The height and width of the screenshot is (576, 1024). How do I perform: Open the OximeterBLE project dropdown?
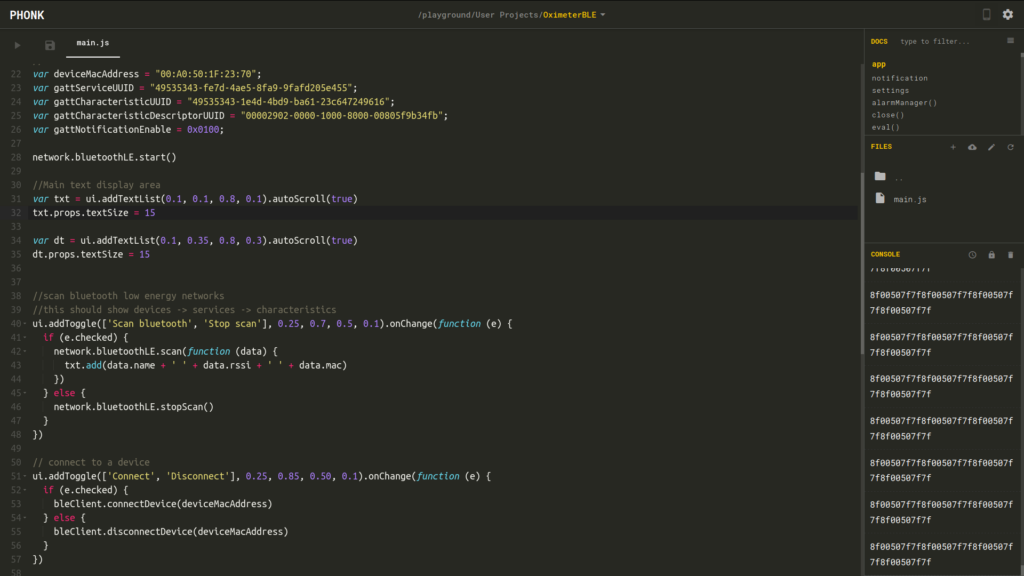pos(603,15)
